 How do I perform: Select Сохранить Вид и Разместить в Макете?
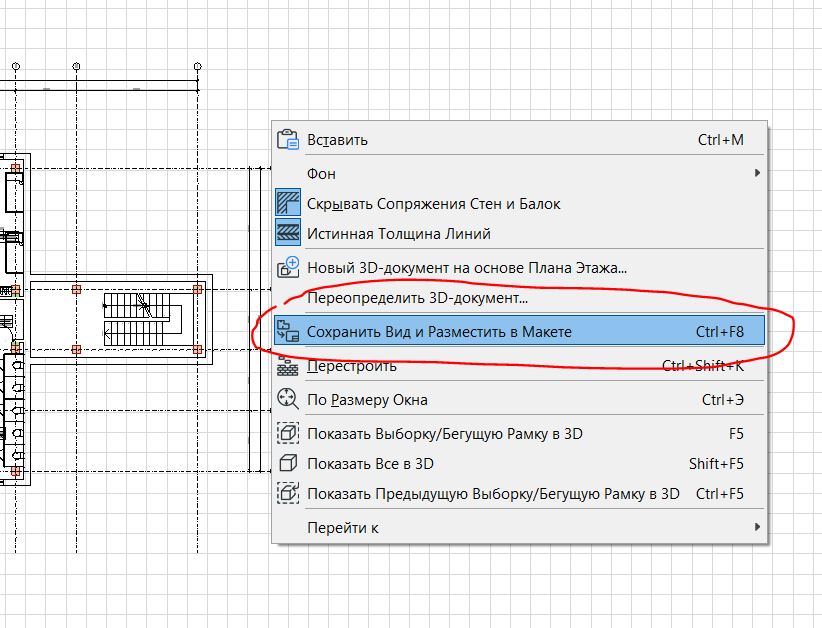(519, 331)
